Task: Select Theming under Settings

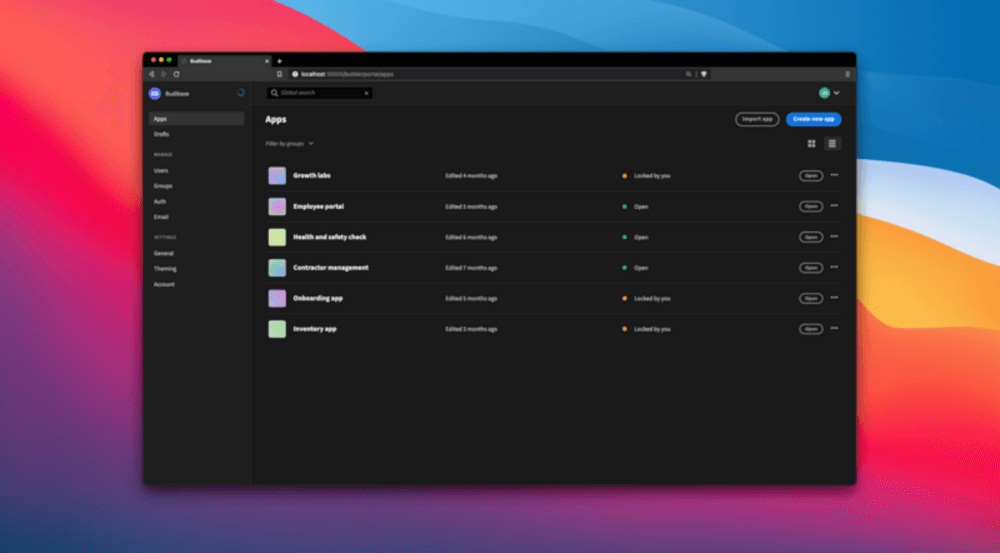Action: click(x=165, y=269)
